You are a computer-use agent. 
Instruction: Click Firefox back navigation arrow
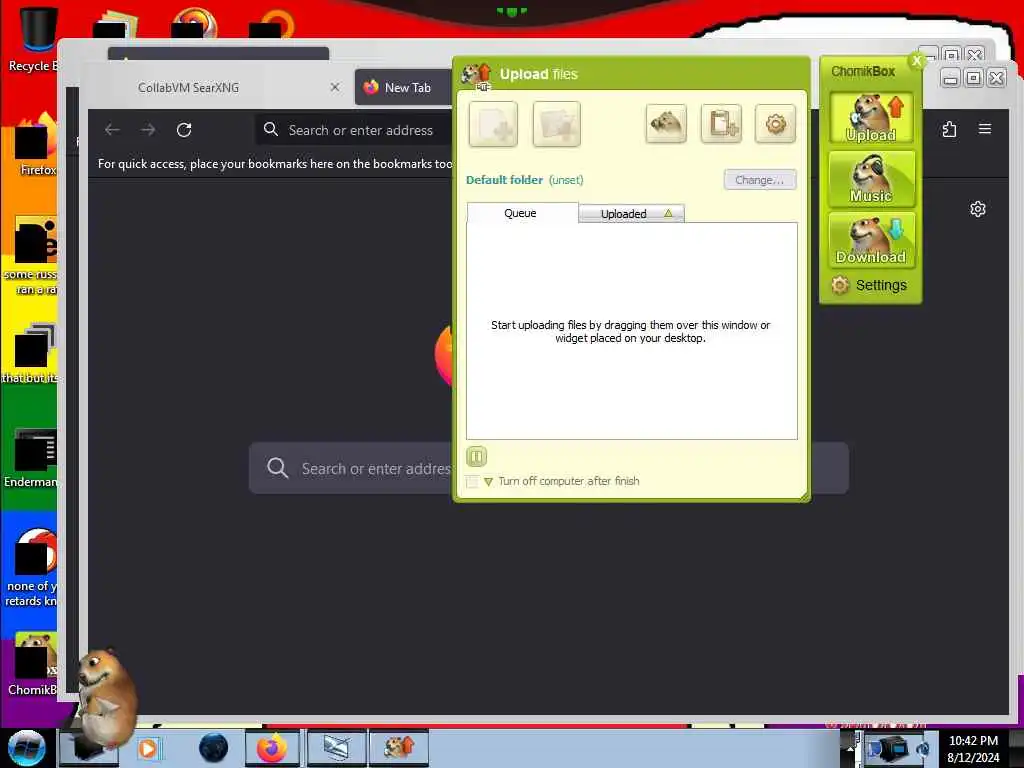click(x=112, y=130)
